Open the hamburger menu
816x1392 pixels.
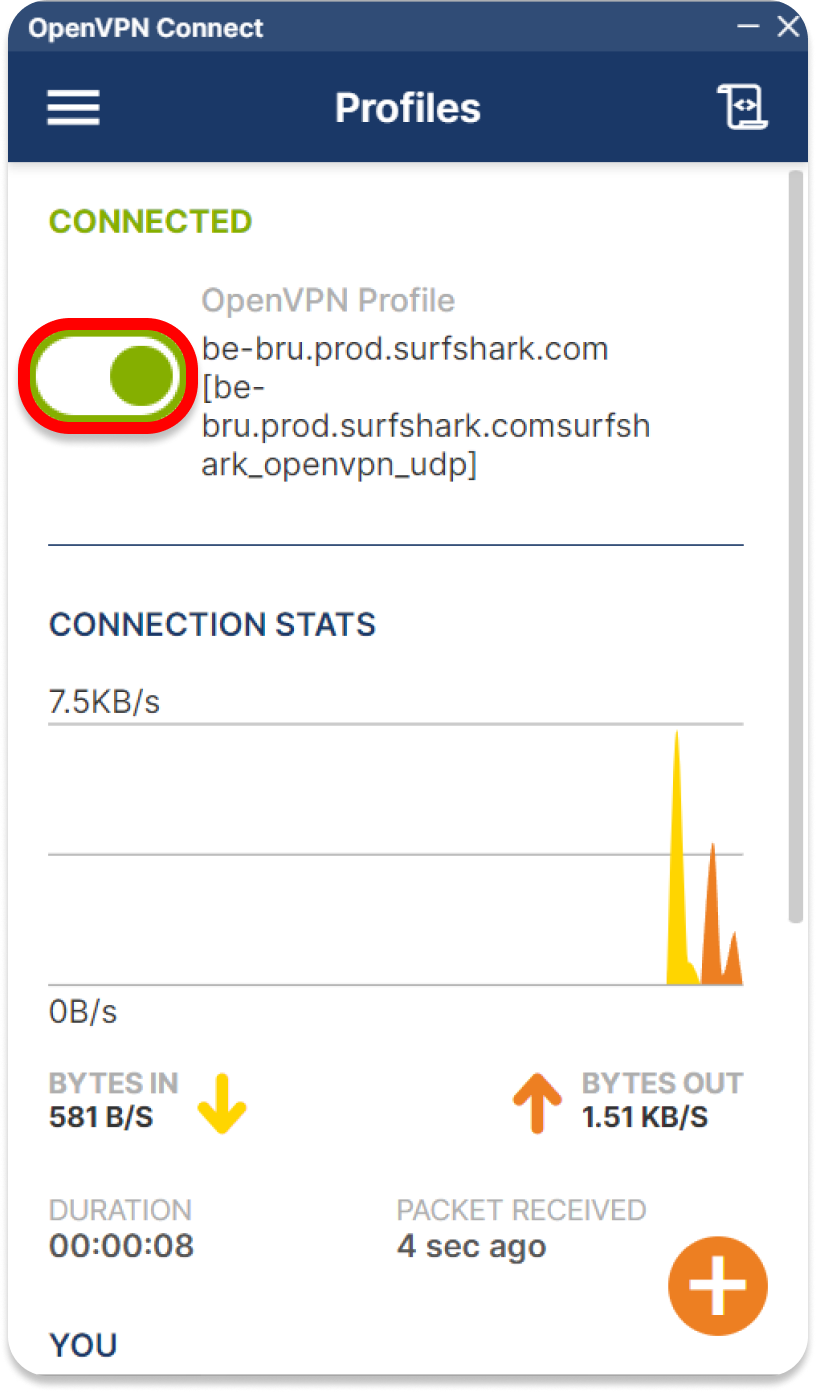coord(73,107)
